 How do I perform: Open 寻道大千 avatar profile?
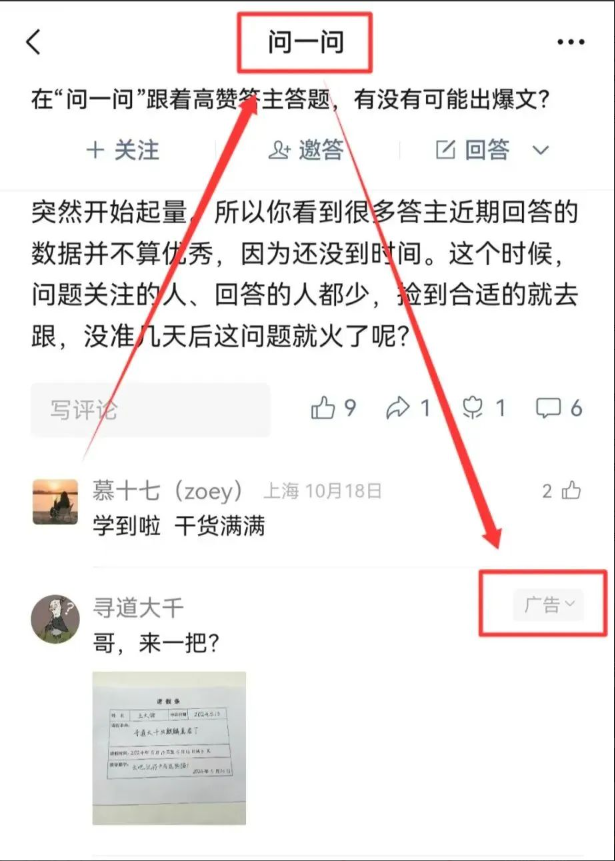pos(55,619)
